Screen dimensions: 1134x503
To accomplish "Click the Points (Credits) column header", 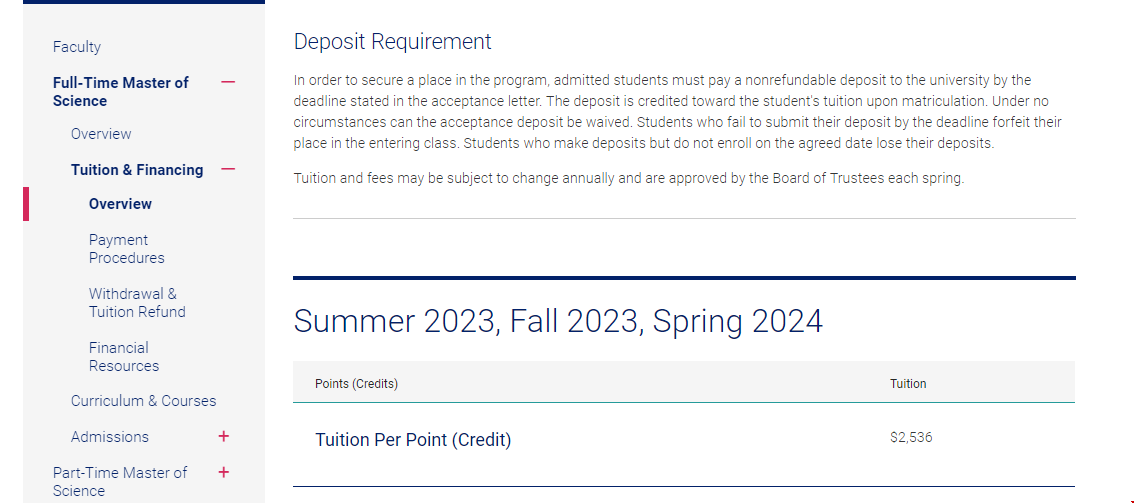I will coord(356,384).
